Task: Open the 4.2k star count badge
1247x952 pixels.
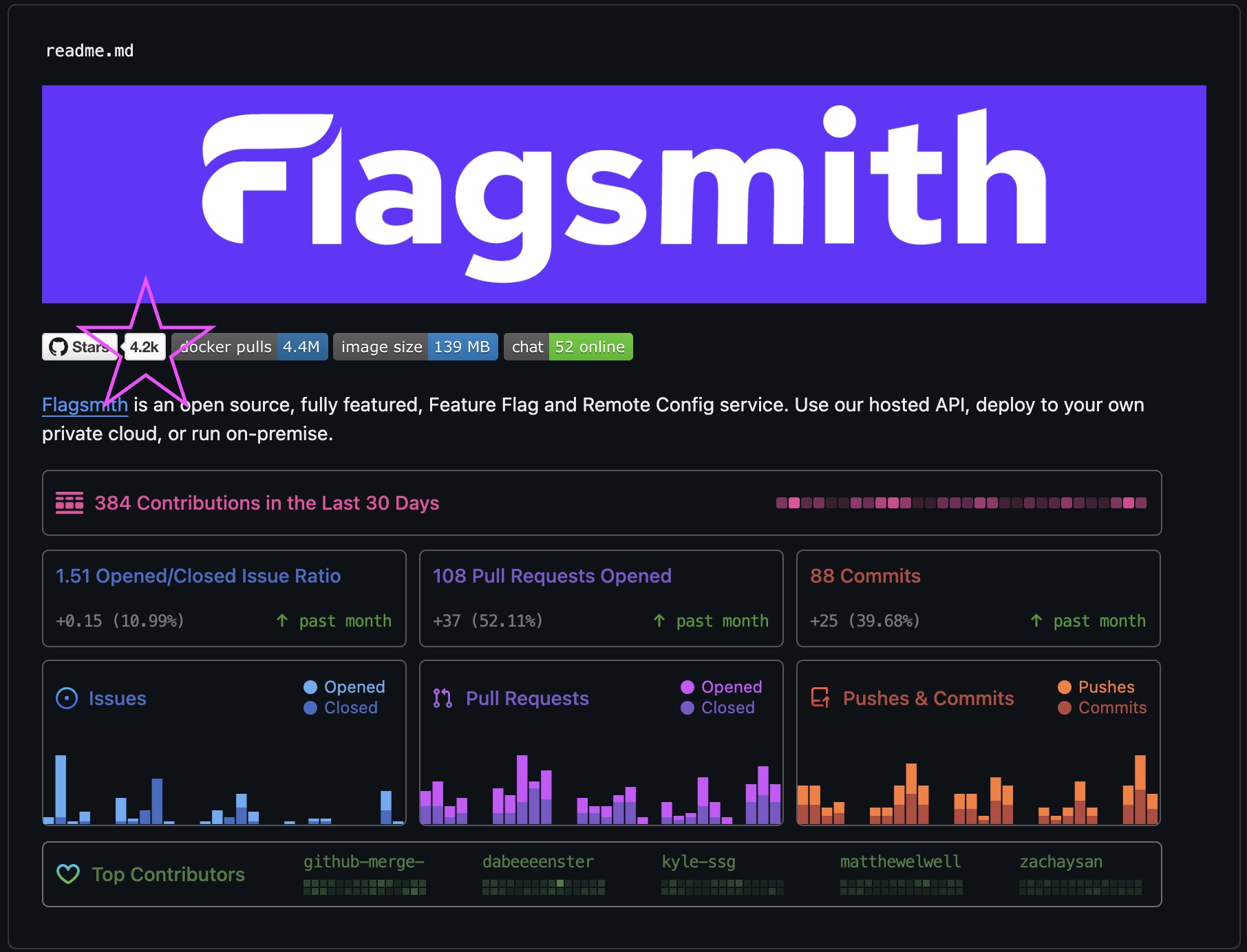Action: (x=145, y=347)
